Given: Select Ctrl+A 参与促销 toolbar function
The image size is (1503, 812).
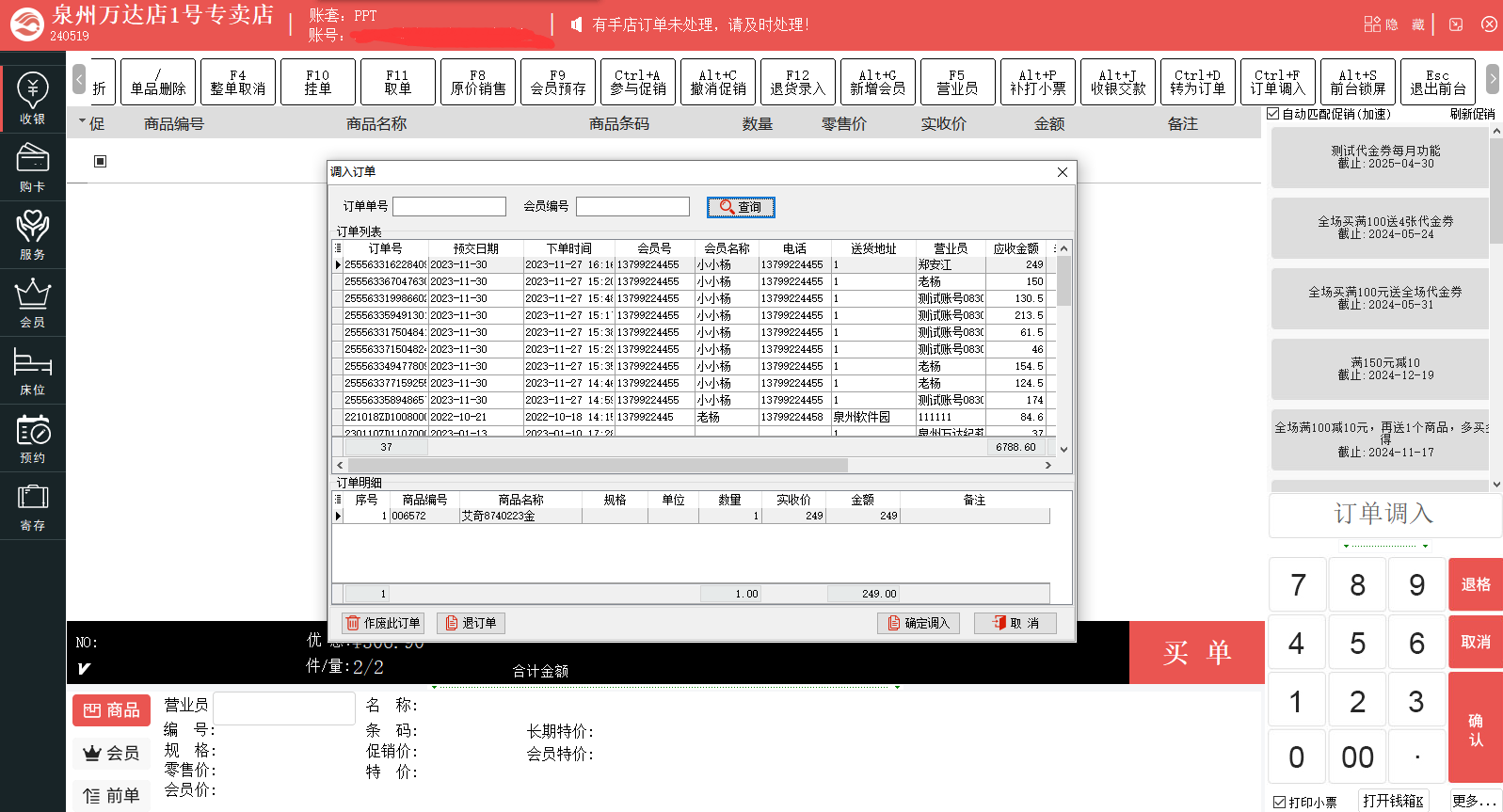Looking at the screenshot, I should point(638,81).
